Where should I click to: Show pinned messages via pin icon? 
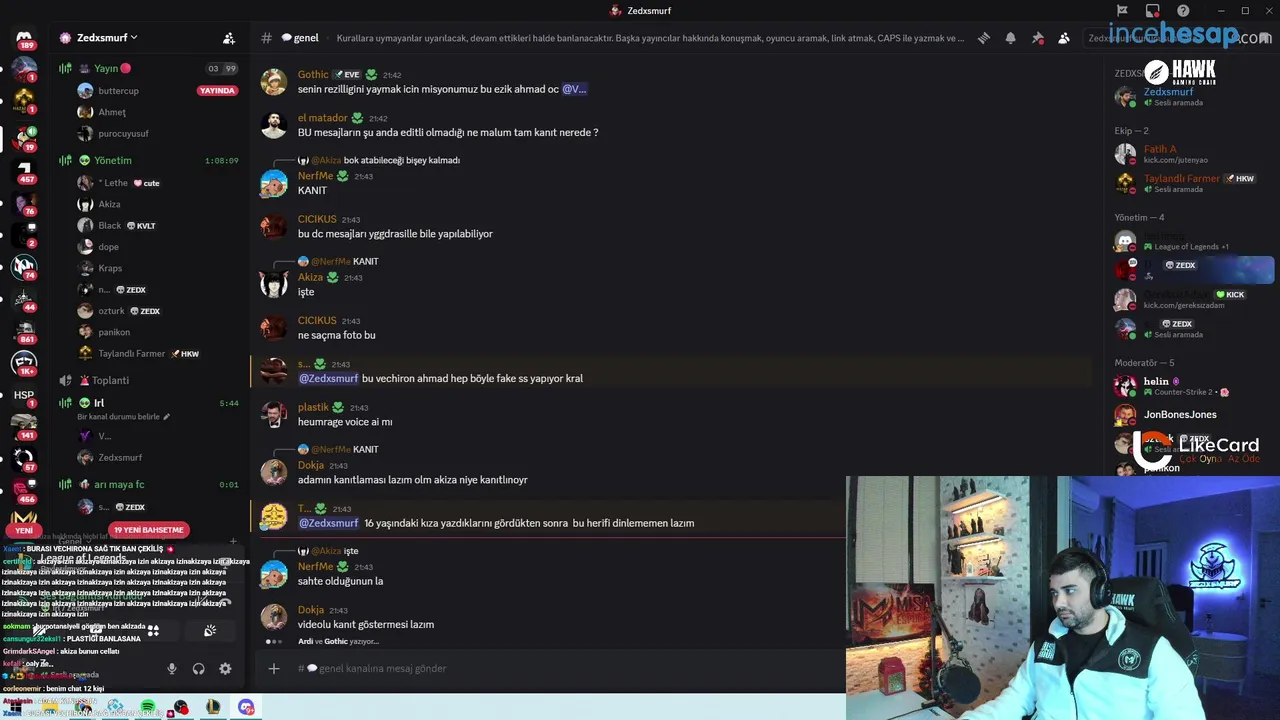point(1037,38)
